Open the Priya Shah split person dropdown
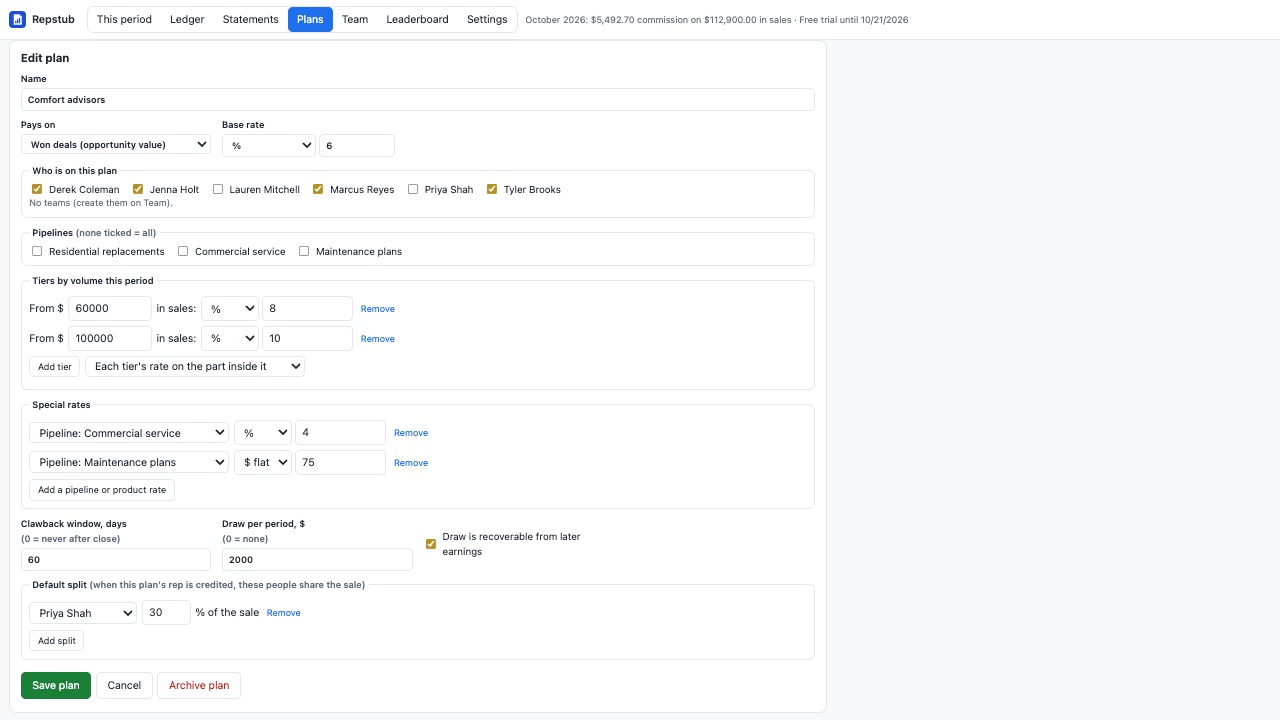Image resolution: width=1280 pixels, height=720 pixels. pyautogui.click(x=83, y=613)
